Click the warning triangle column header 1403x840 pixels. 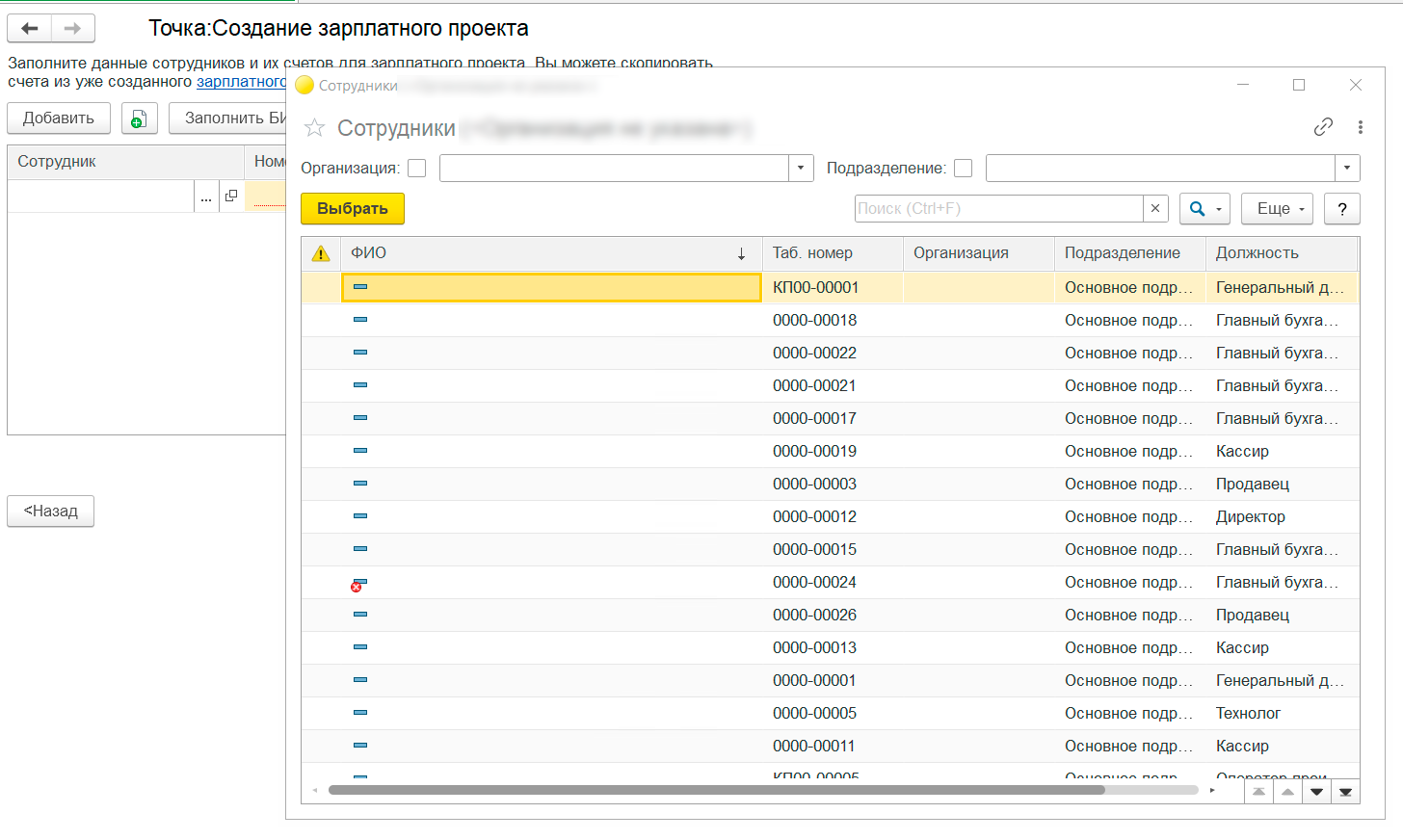(321, 253)
